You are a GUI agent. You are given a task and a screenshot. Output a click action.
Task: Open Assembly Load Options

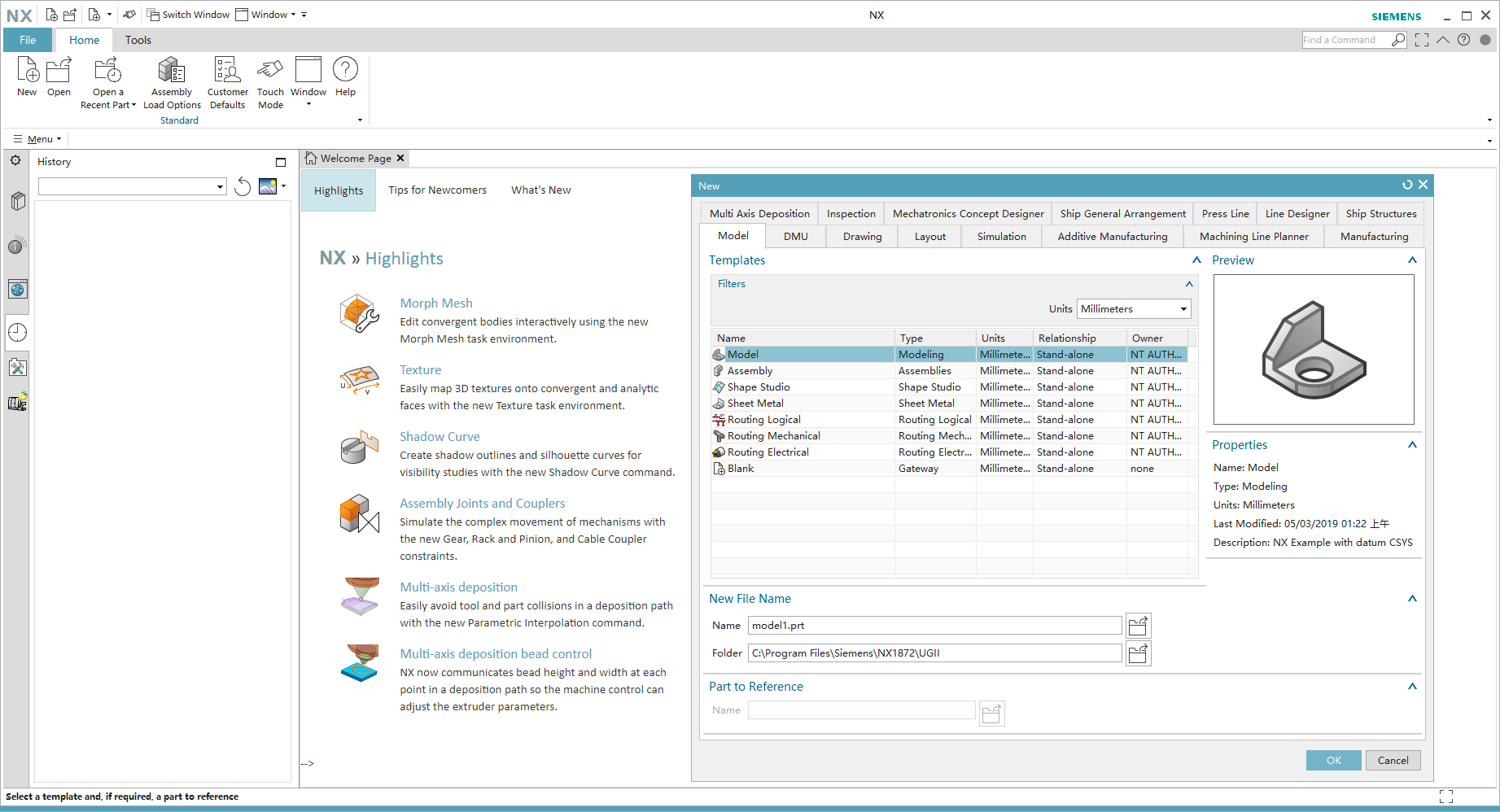tap(172, 70)
